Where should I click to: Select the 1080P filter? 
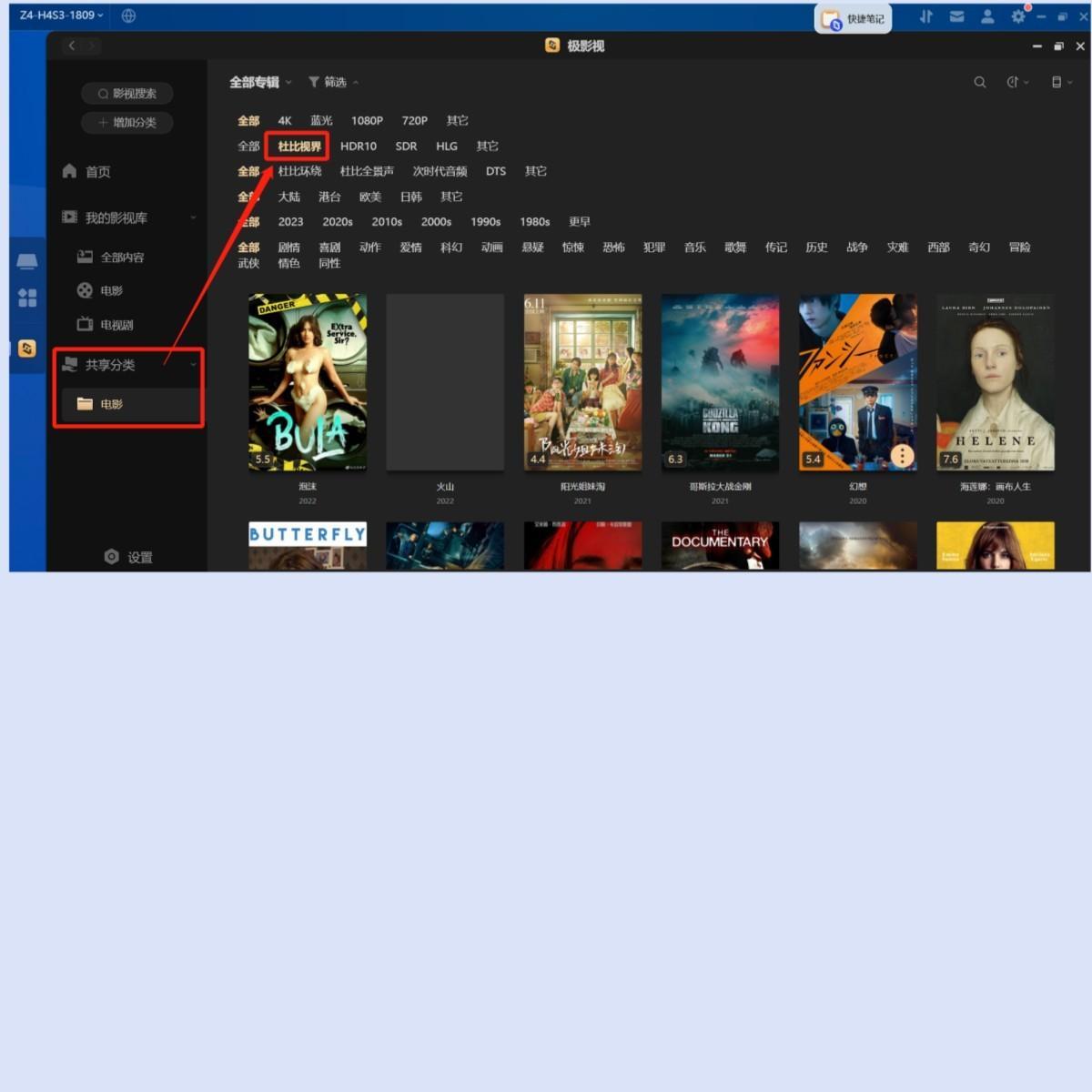[367, 121]
